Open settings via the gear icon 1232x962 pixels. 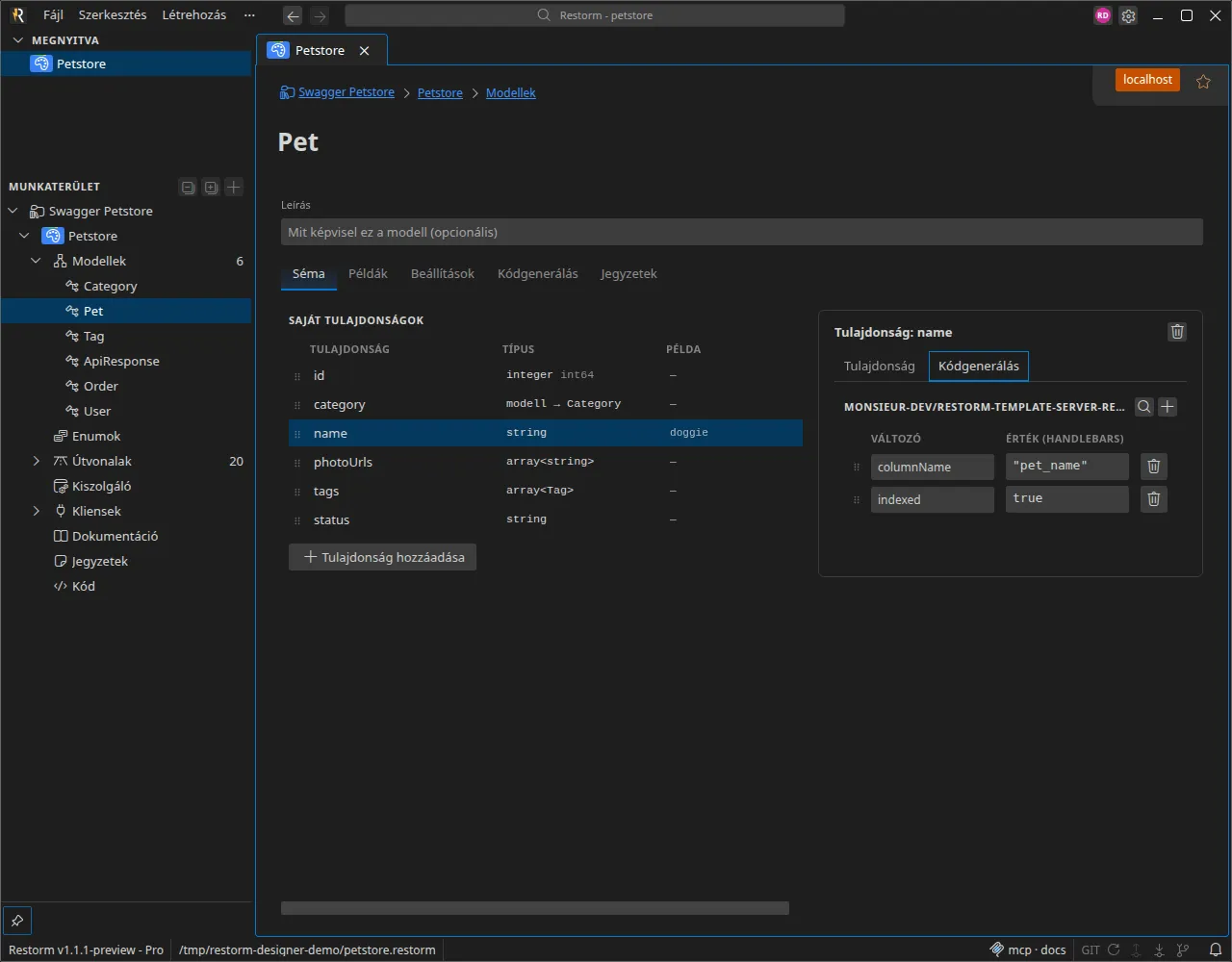pyautogui.click(x=1128, y=15)
